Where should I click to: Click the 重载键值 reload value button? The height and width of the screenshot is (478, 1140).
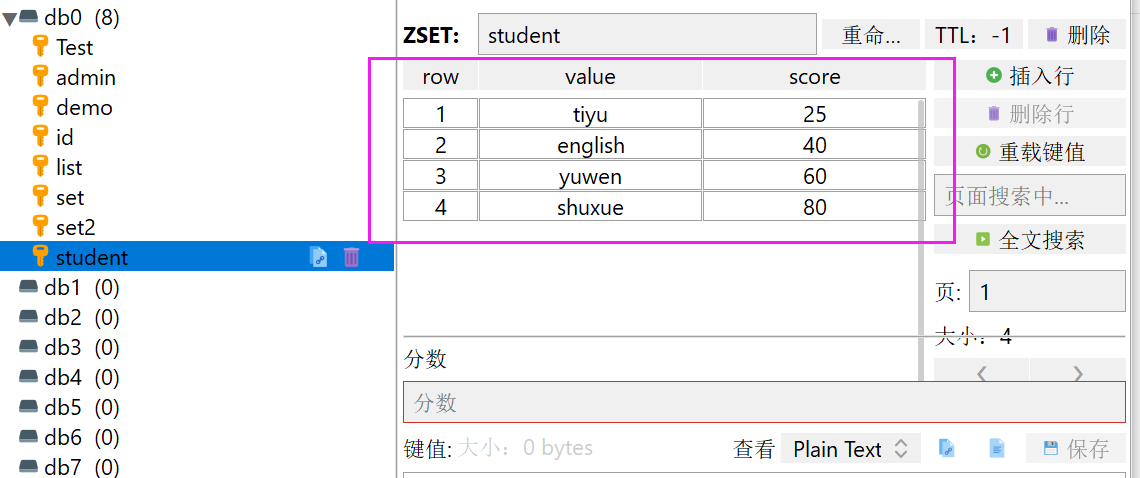[x=1029, y=151]
